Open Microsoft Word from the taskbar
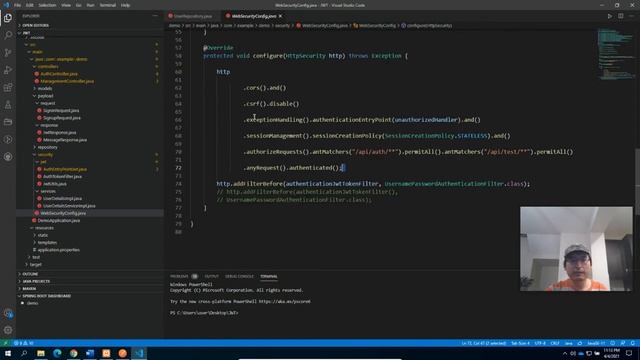640x360 pixels. [90, 353]
